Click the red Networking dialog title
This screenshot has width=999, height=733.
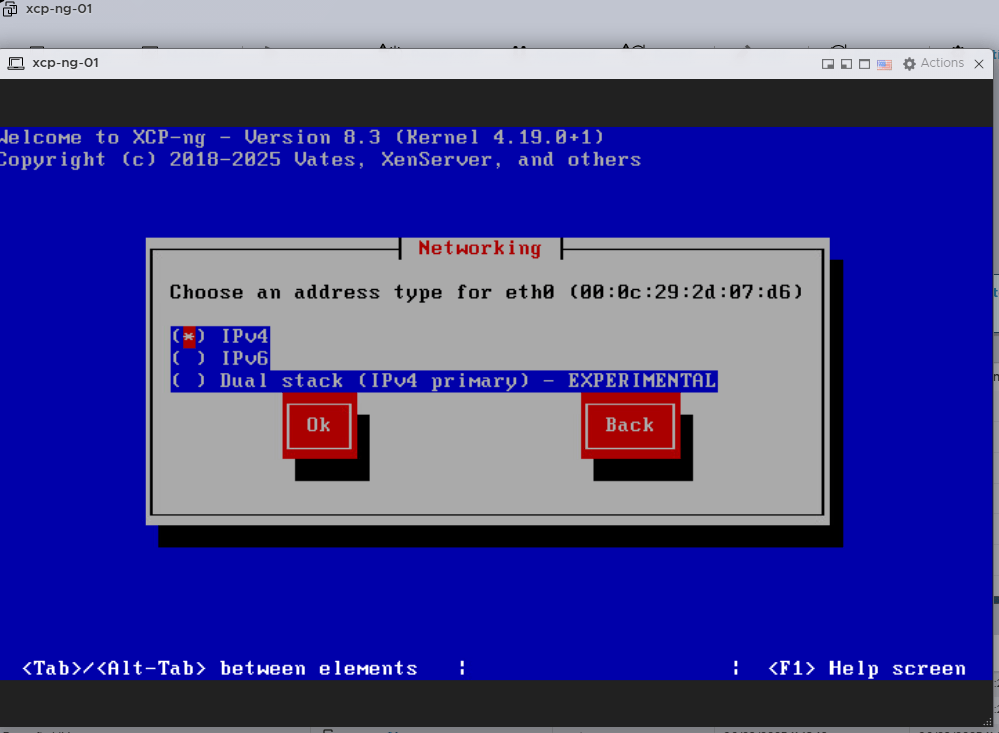point(479,248)
